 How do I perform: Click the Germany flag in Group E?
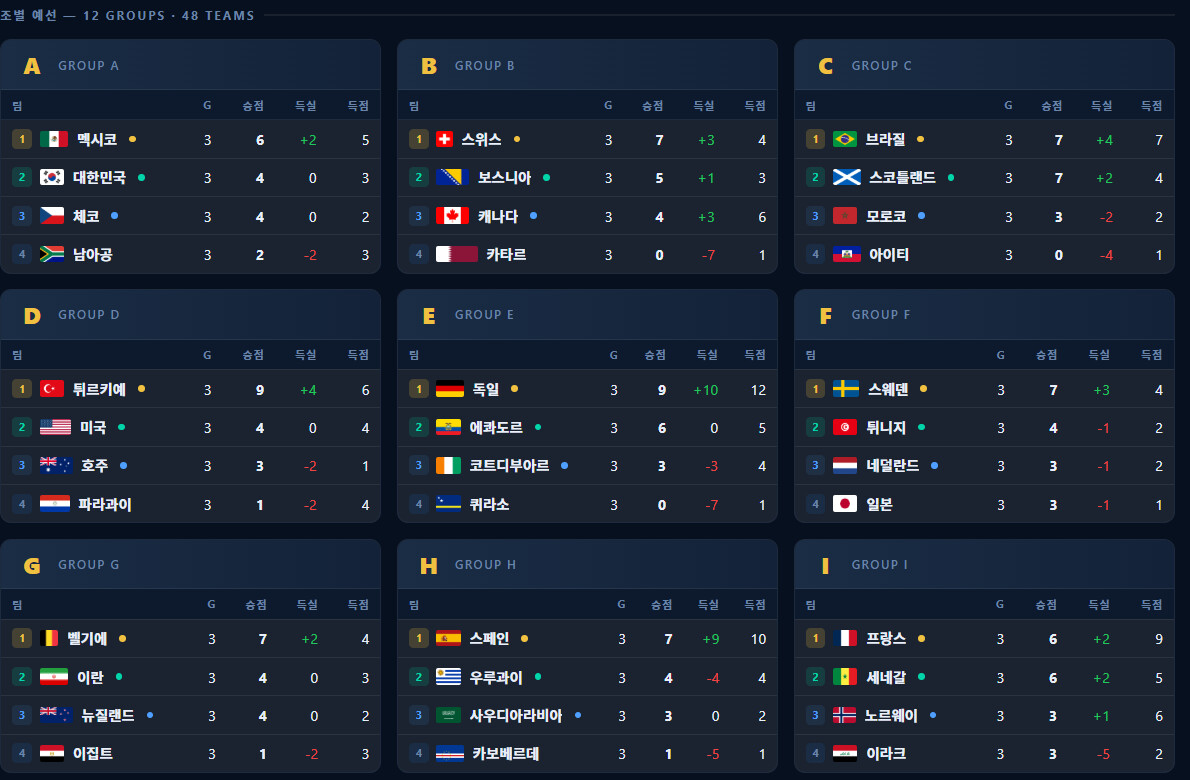tap(449, 389)
